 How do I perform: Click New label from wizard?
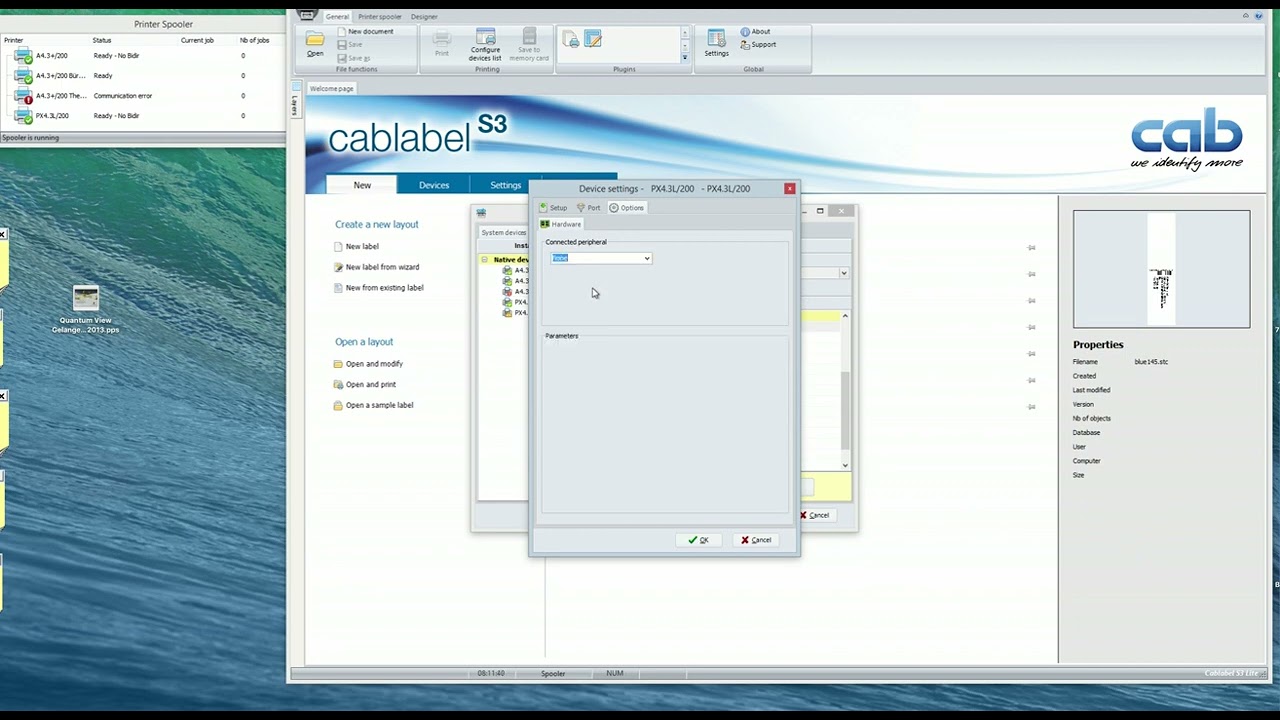click(377, 267)
